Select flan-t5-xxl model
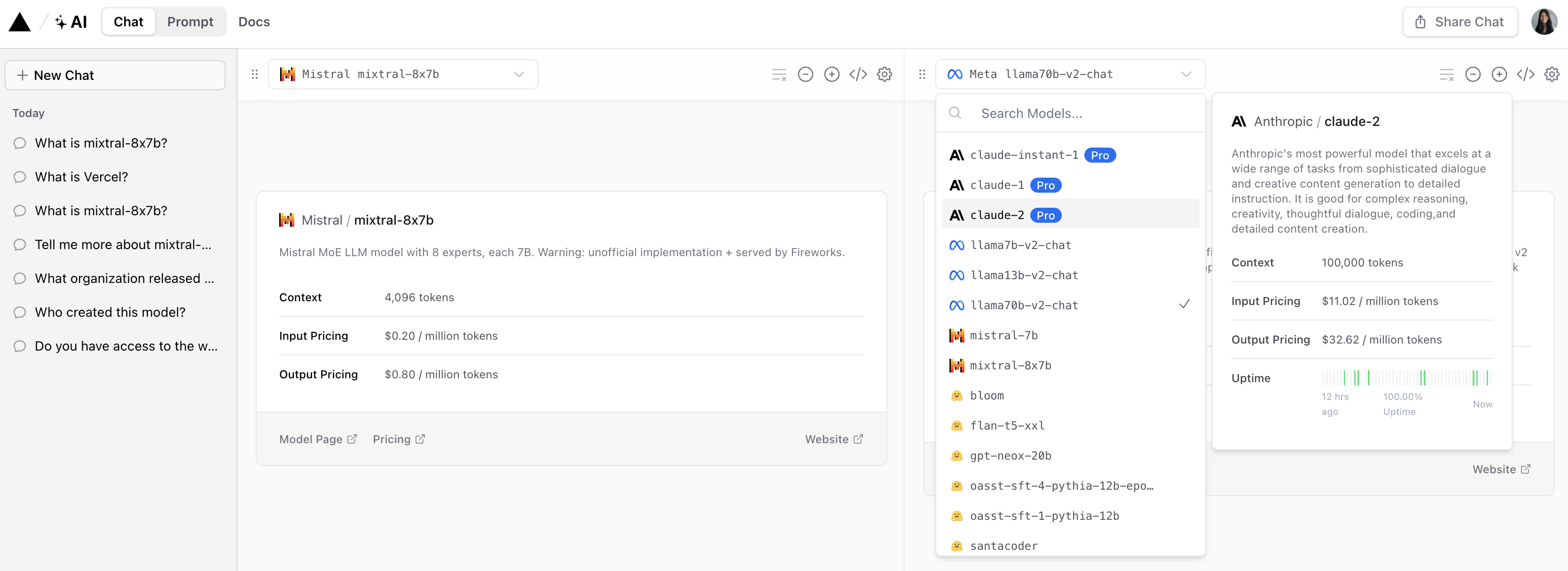Image resolution: width=1568 pixels, height=571 pixels. point(1070,425)
